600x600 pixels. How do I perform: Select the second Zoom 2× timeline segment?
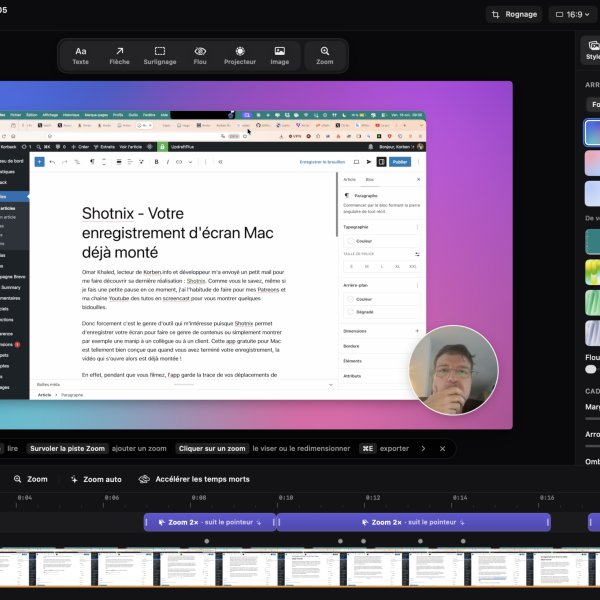[414, 522]
